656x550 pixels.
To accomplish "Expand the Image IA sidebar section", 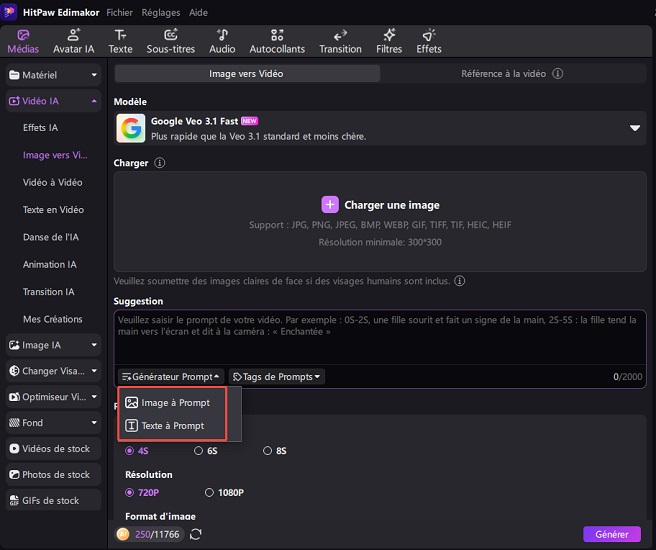I will click(53, 345).
